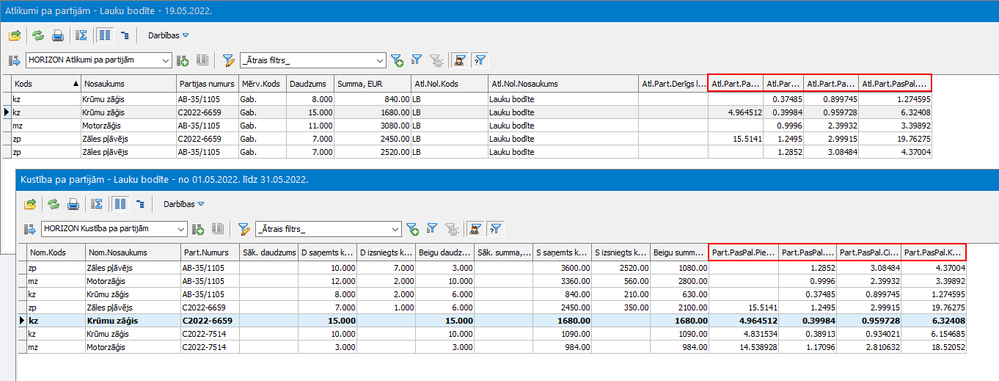Open the _Ātrais filtrs_ dropdown in the Kustība window
The image size is (999, 381).
click(x=329, y=229)
